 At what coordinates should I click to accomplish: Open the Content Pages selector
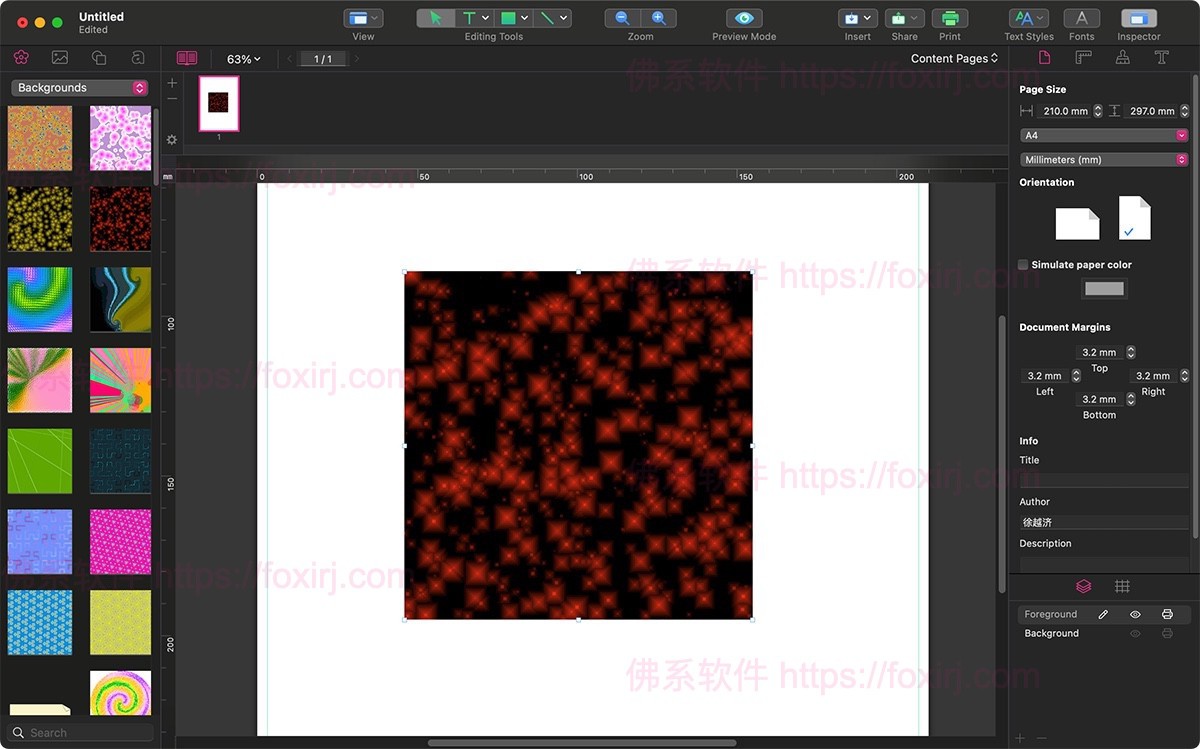coord(954,59)
